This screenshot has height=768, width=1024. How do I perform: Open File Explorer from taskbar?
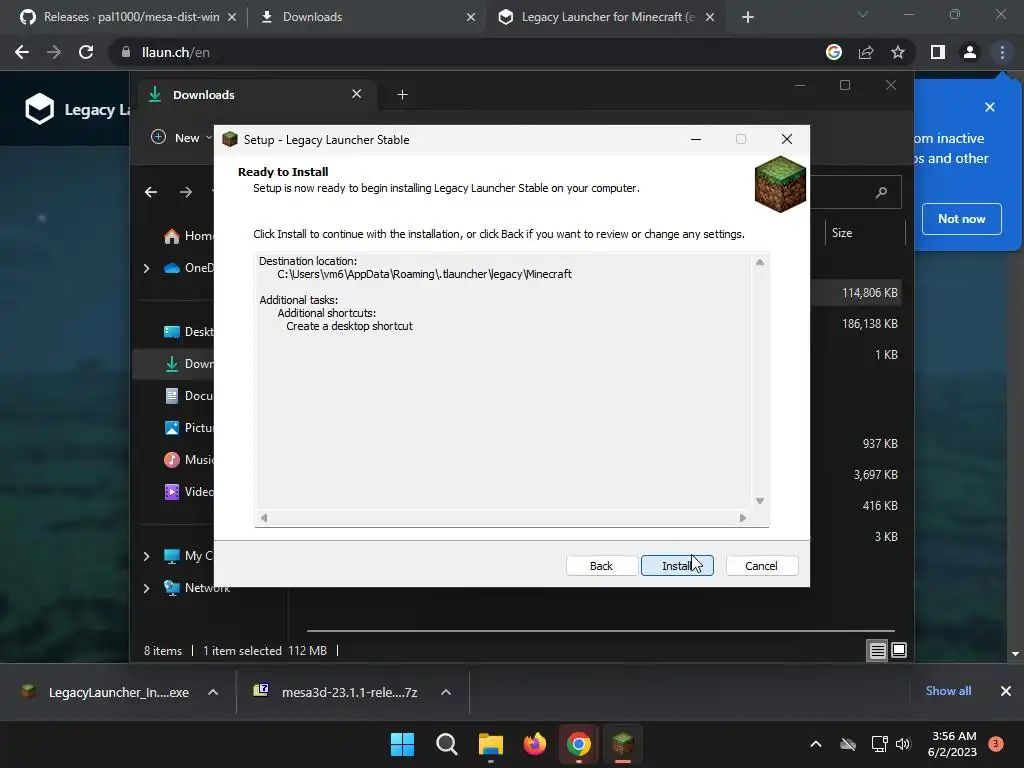[490, 744]
